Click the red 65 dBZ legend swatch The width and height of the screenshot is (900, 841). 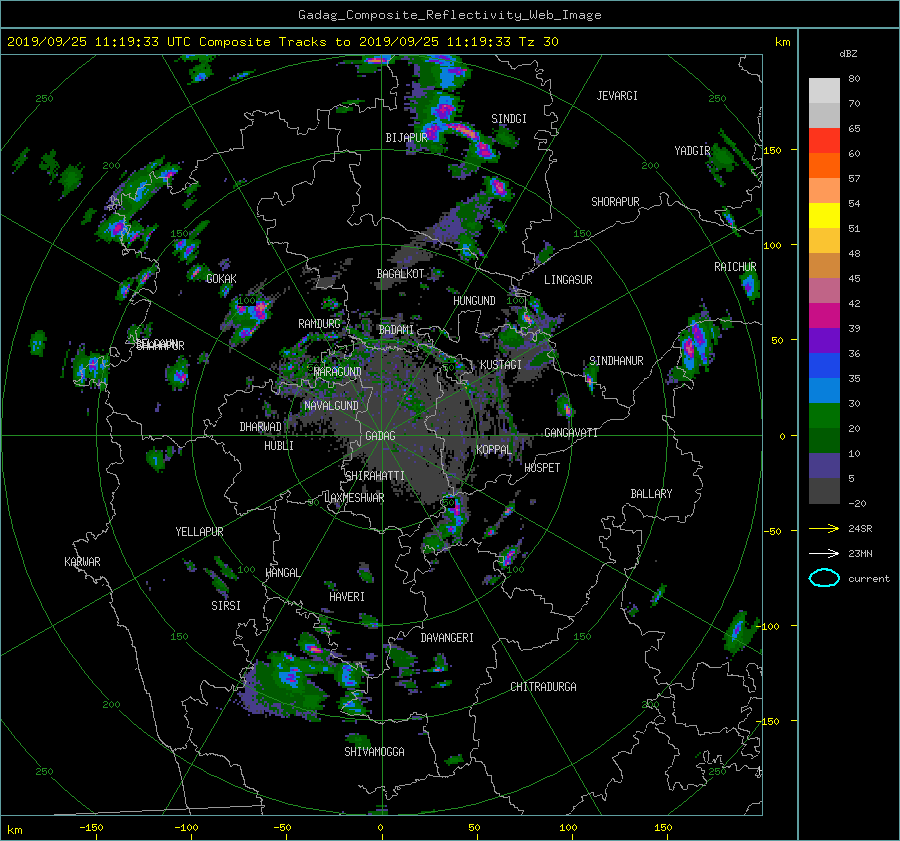point(824,141)
